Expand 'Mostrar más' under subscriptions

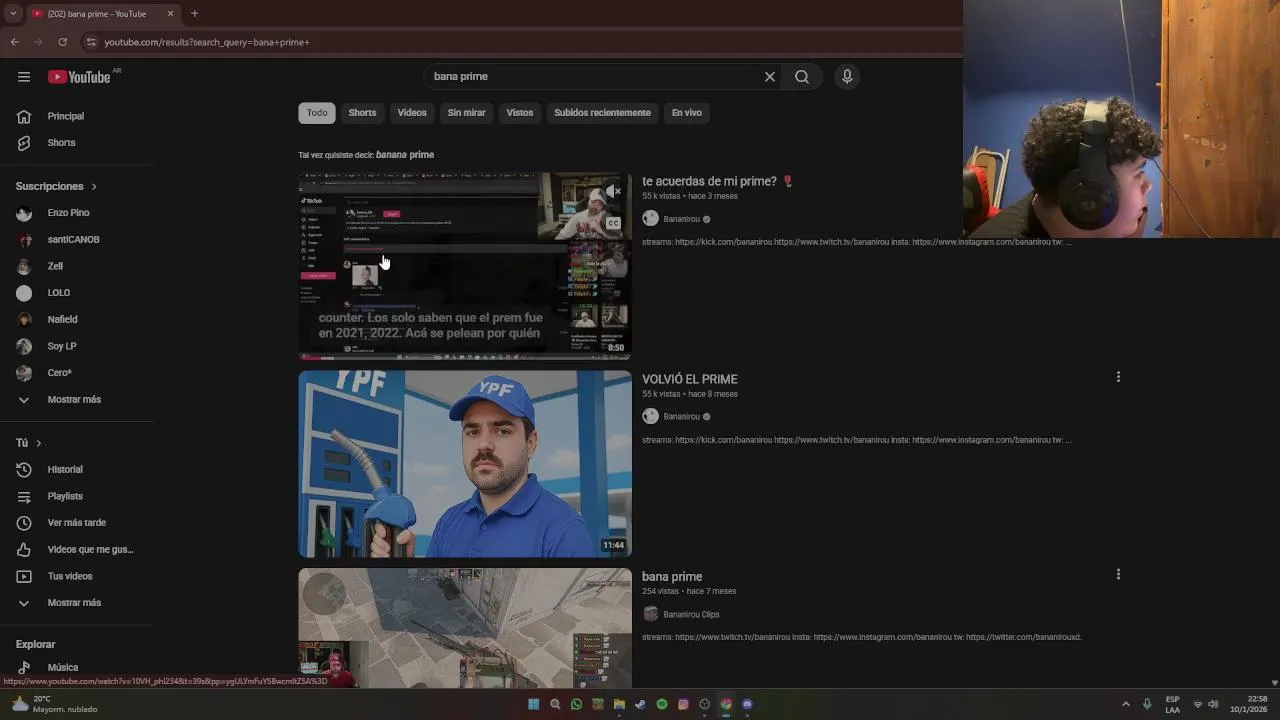pyautogui.click(x=77, y=399)
